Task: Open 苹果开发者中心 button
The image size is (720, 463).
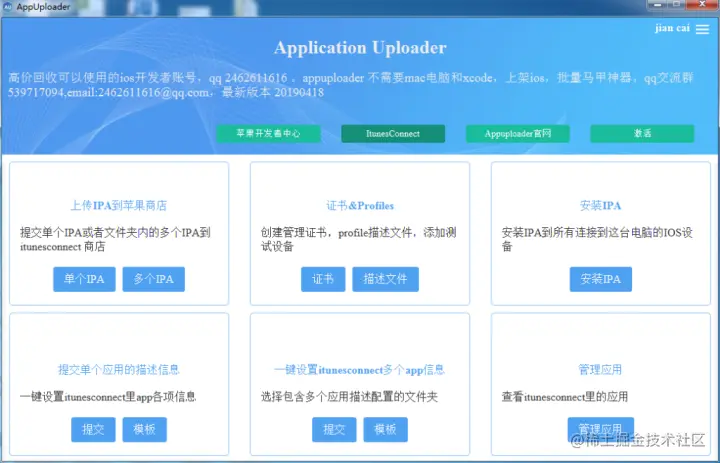Action: click(268, 134)
